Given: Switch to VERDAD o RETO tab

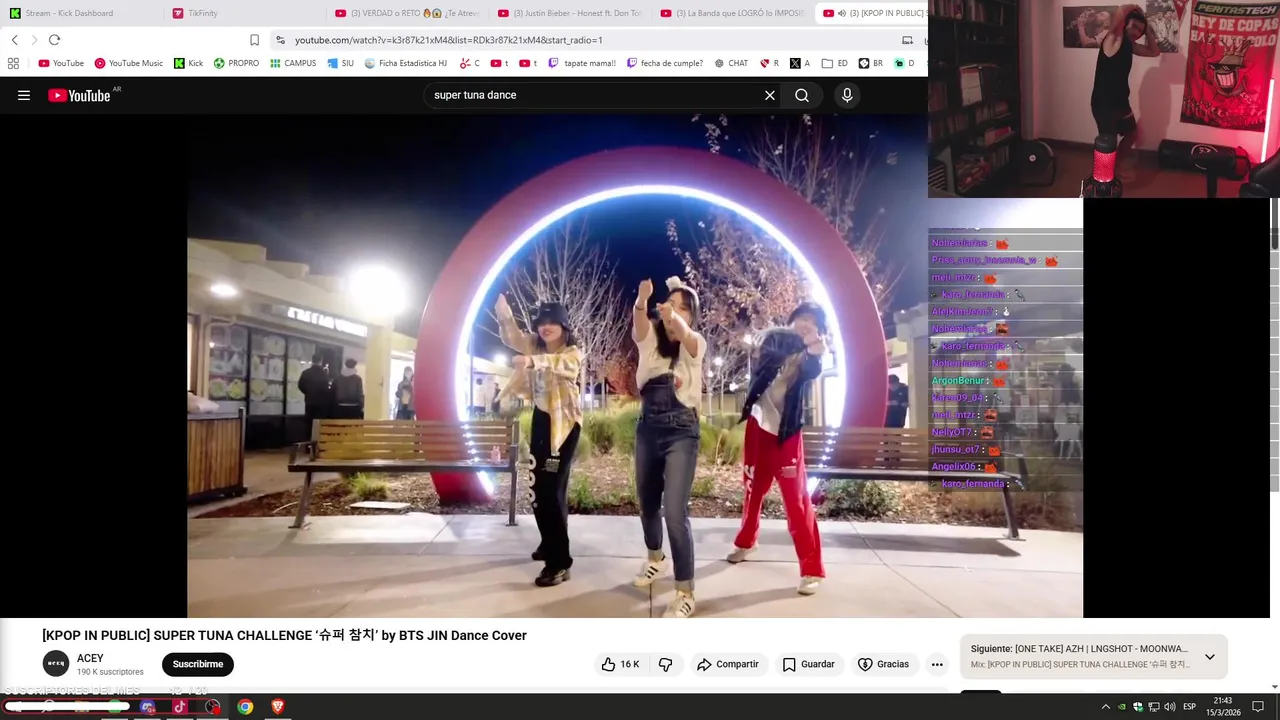Looking at the screenshot, I should click(408, 13).
